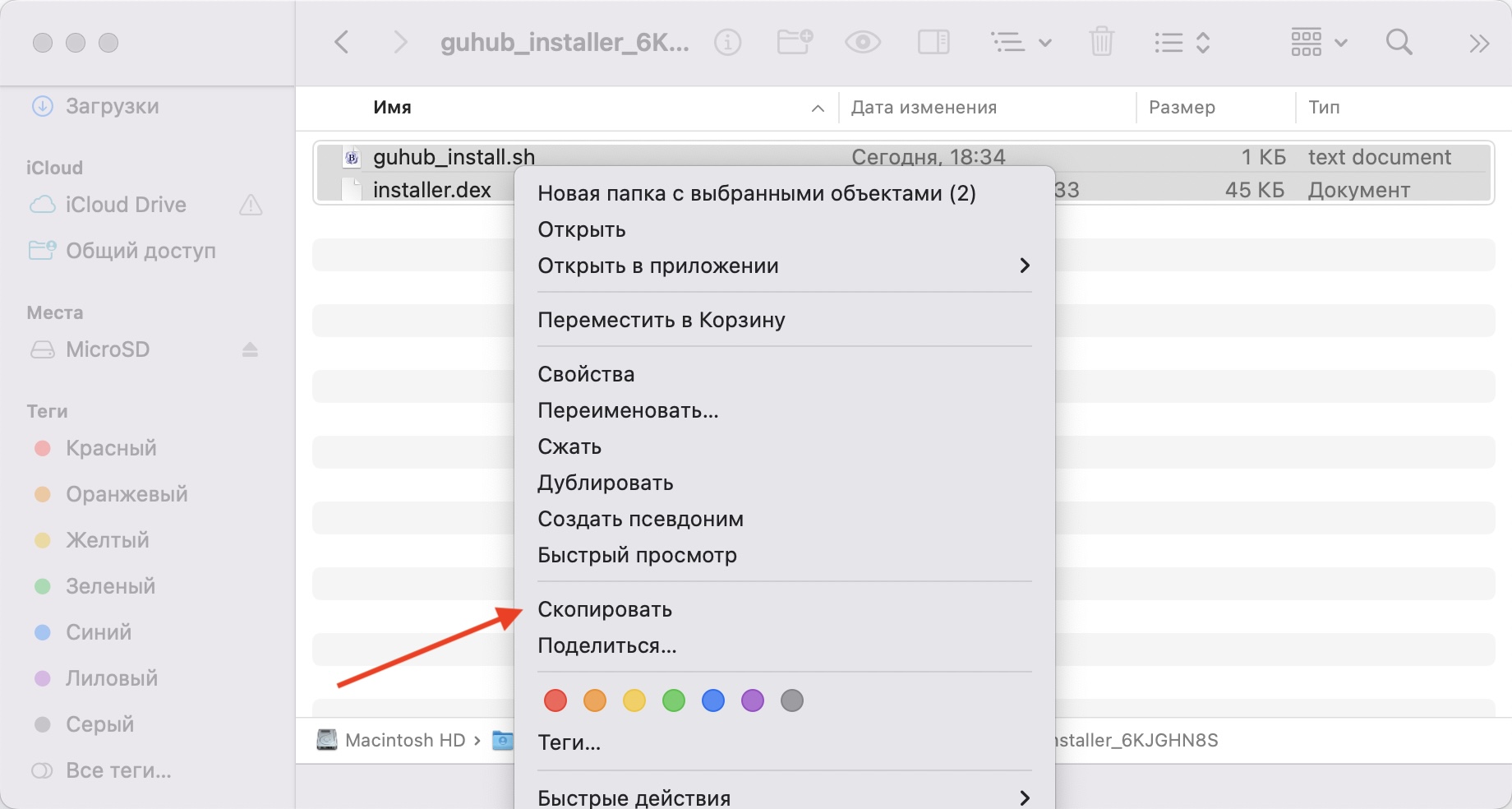Image resolution: width=1512 pixels, height=809 pixels.
Task: Open the grid view options chevron
Action: pyautogui.click(x=1342, y=43)
